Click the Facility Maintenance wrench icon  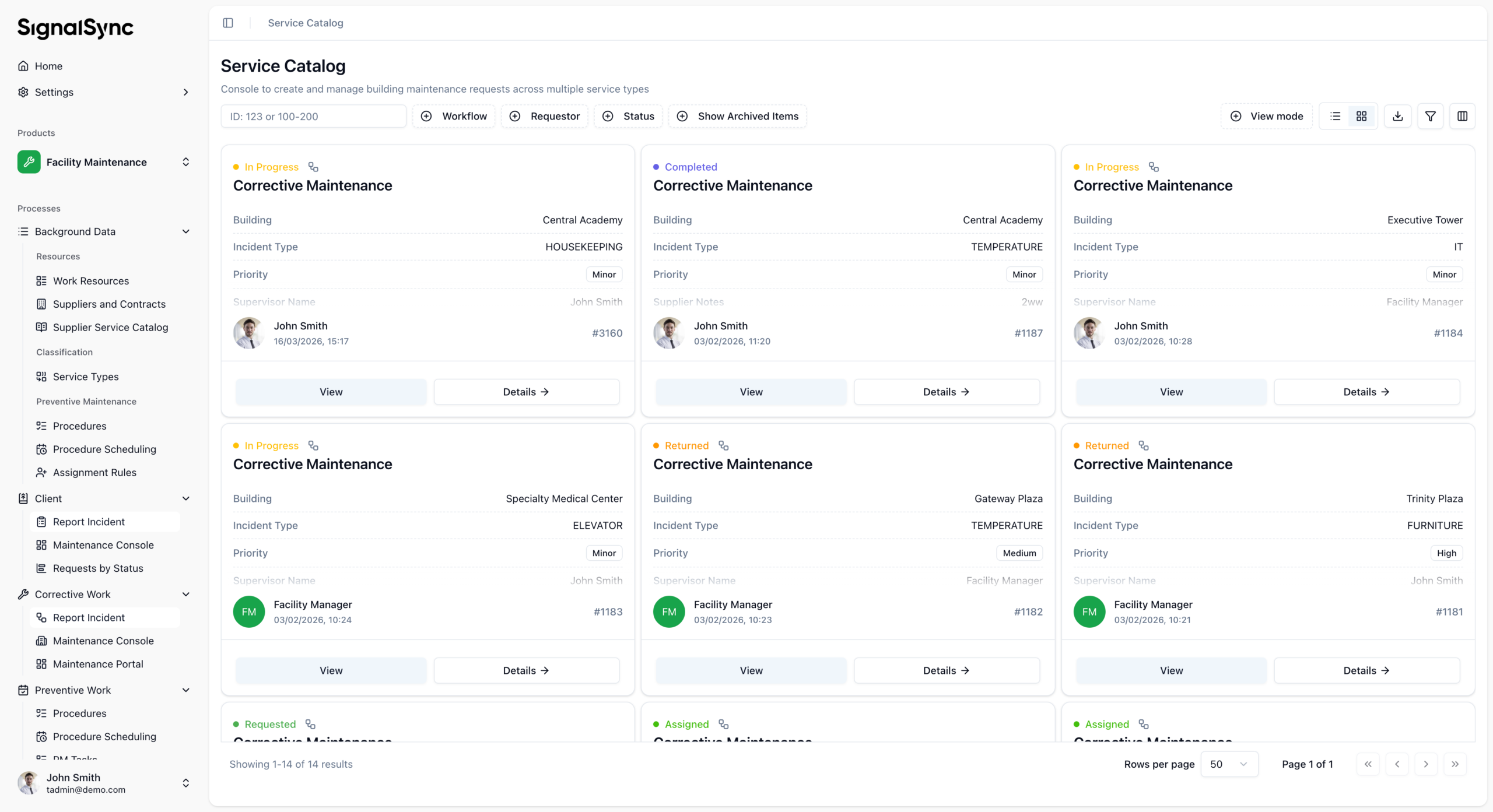[x=29, y=162]
